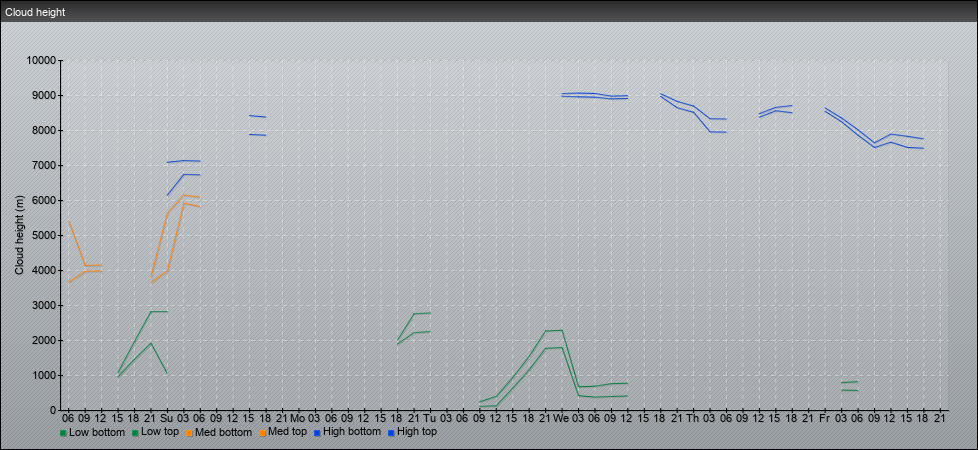Click the green swatch beside Low bottom
The image size is (978, 450).
[63, 432]
